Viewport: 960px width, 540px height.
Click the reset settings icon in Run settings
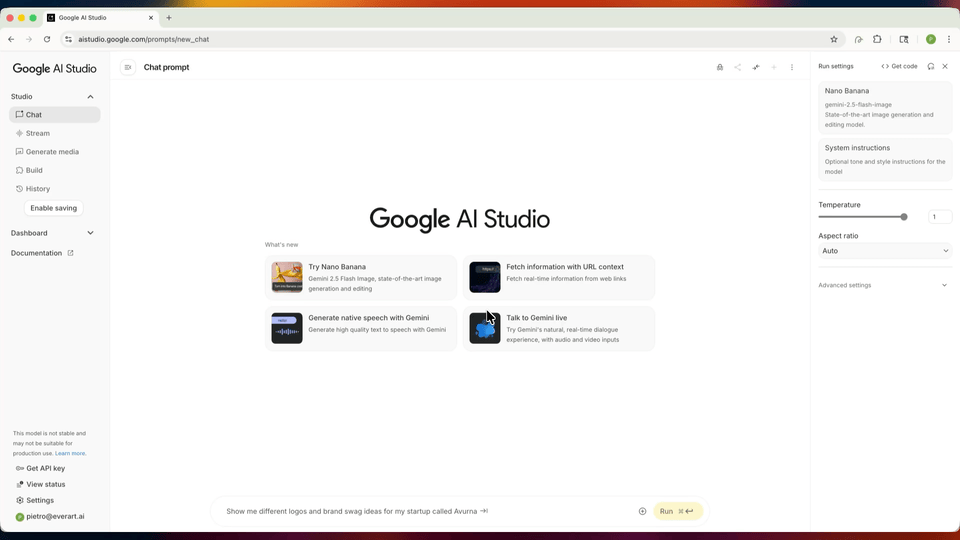(931, 66)
